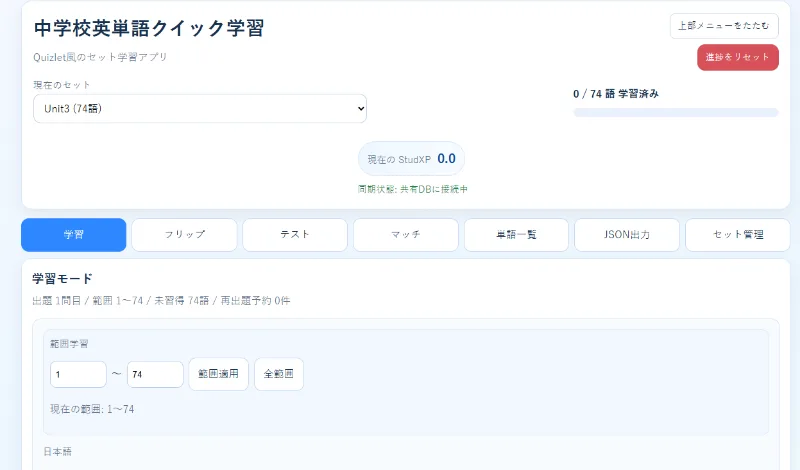Click the 日本語 label
Image resolution: width=800 pixels, height=470 pixels.
58,452
